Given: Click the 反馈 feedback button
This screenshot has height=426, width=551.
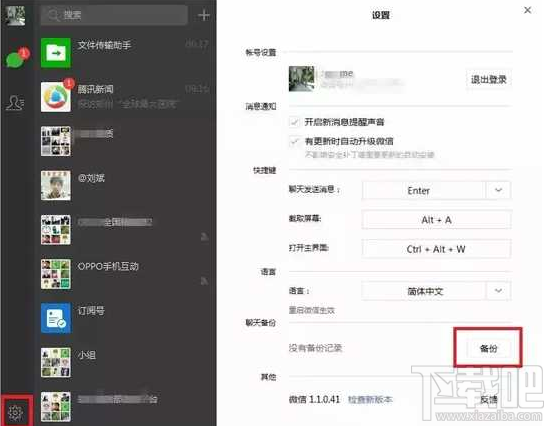Looking at the screenshot, I should click(488, 400).
